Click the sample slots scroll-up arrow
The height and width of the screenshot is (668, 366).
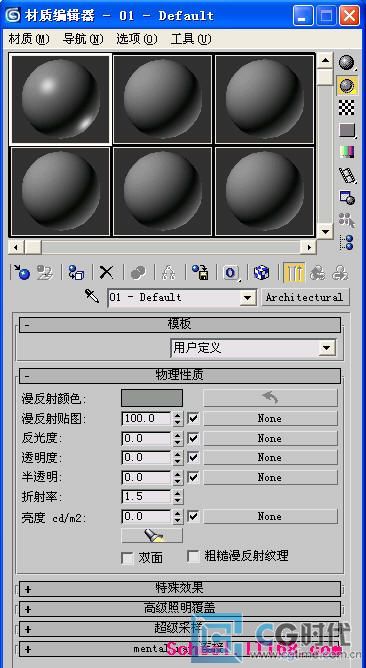(326, 60)
